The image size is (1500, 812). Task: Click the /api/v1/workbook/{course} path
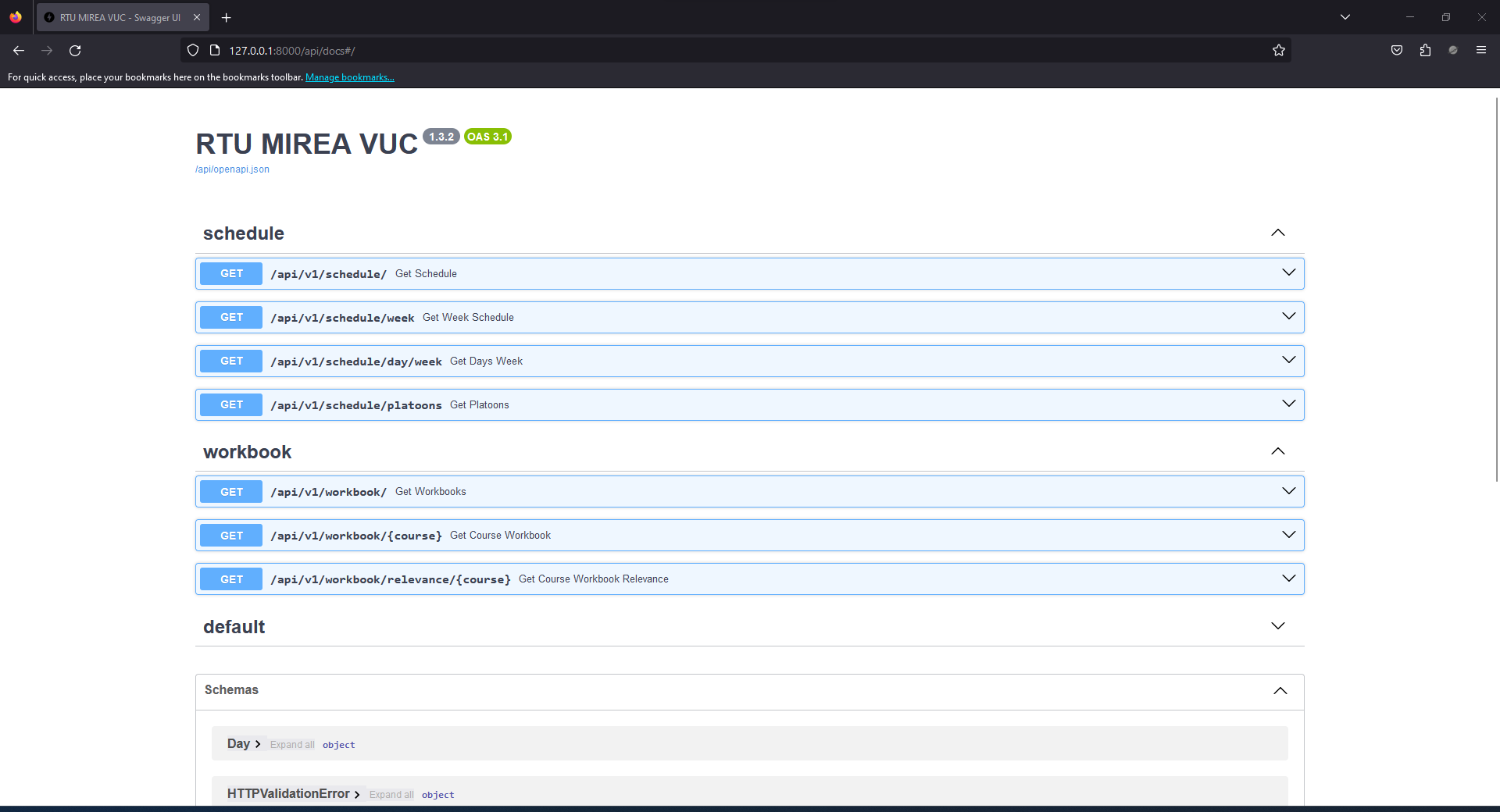(x=356, y=536)
